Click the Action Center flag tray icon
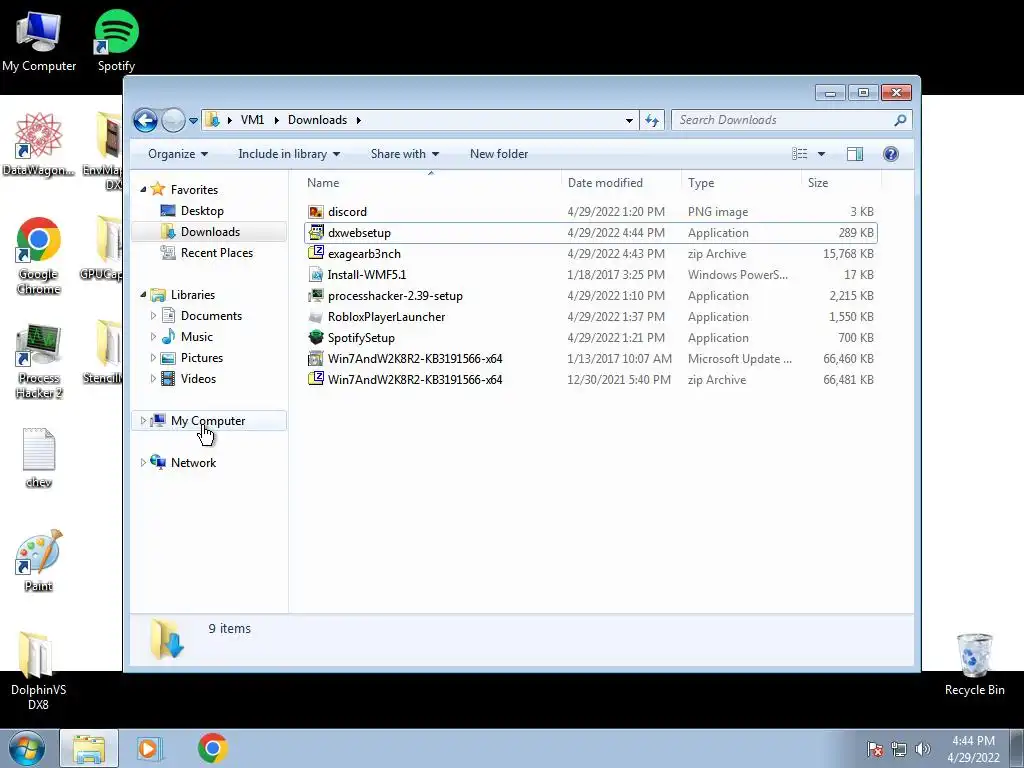The height and width of the screenshot is (768, 1024). pos(875,749)
